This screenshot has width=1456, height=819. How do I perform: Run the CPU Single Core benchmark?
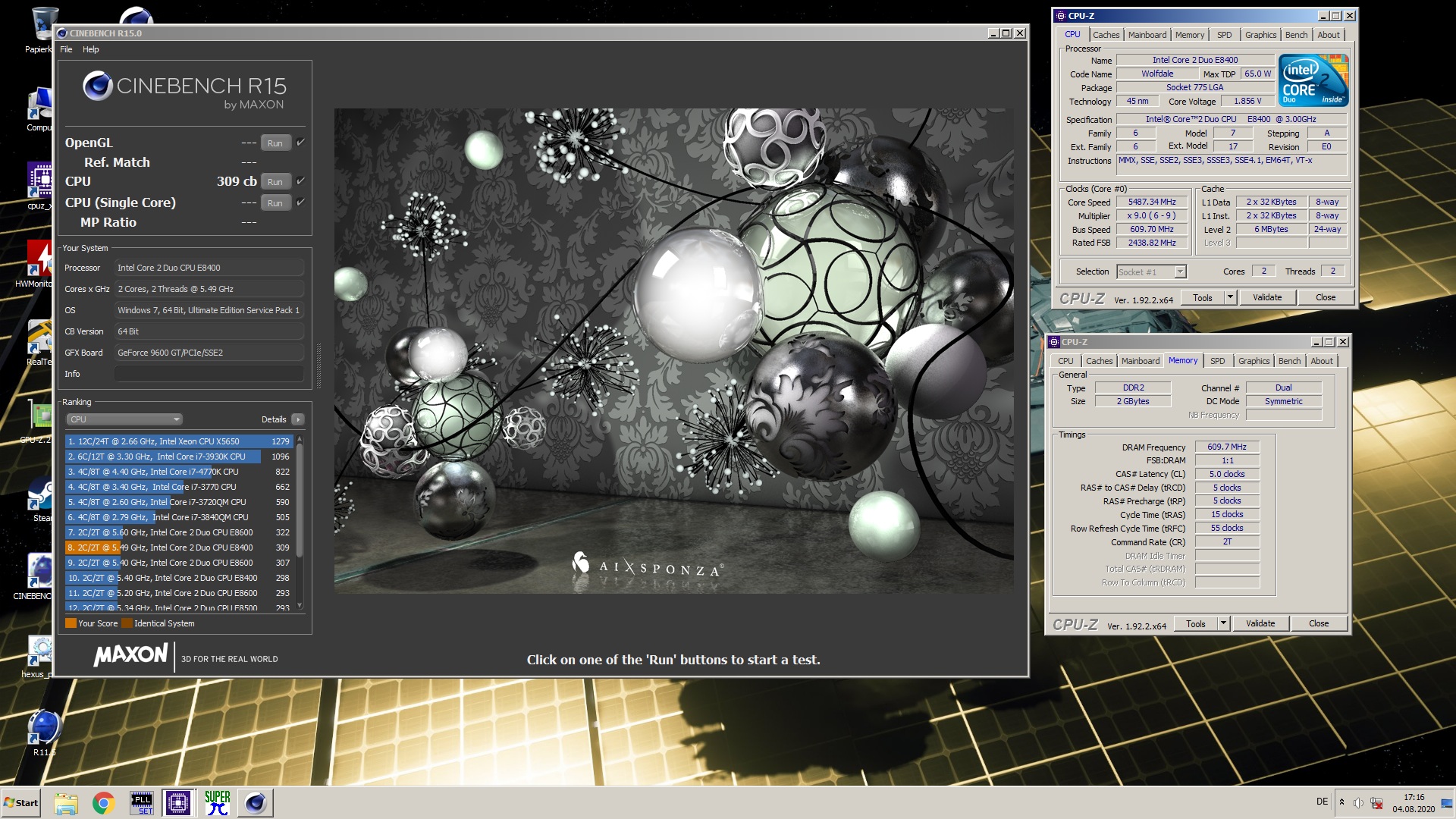(275, 203)
